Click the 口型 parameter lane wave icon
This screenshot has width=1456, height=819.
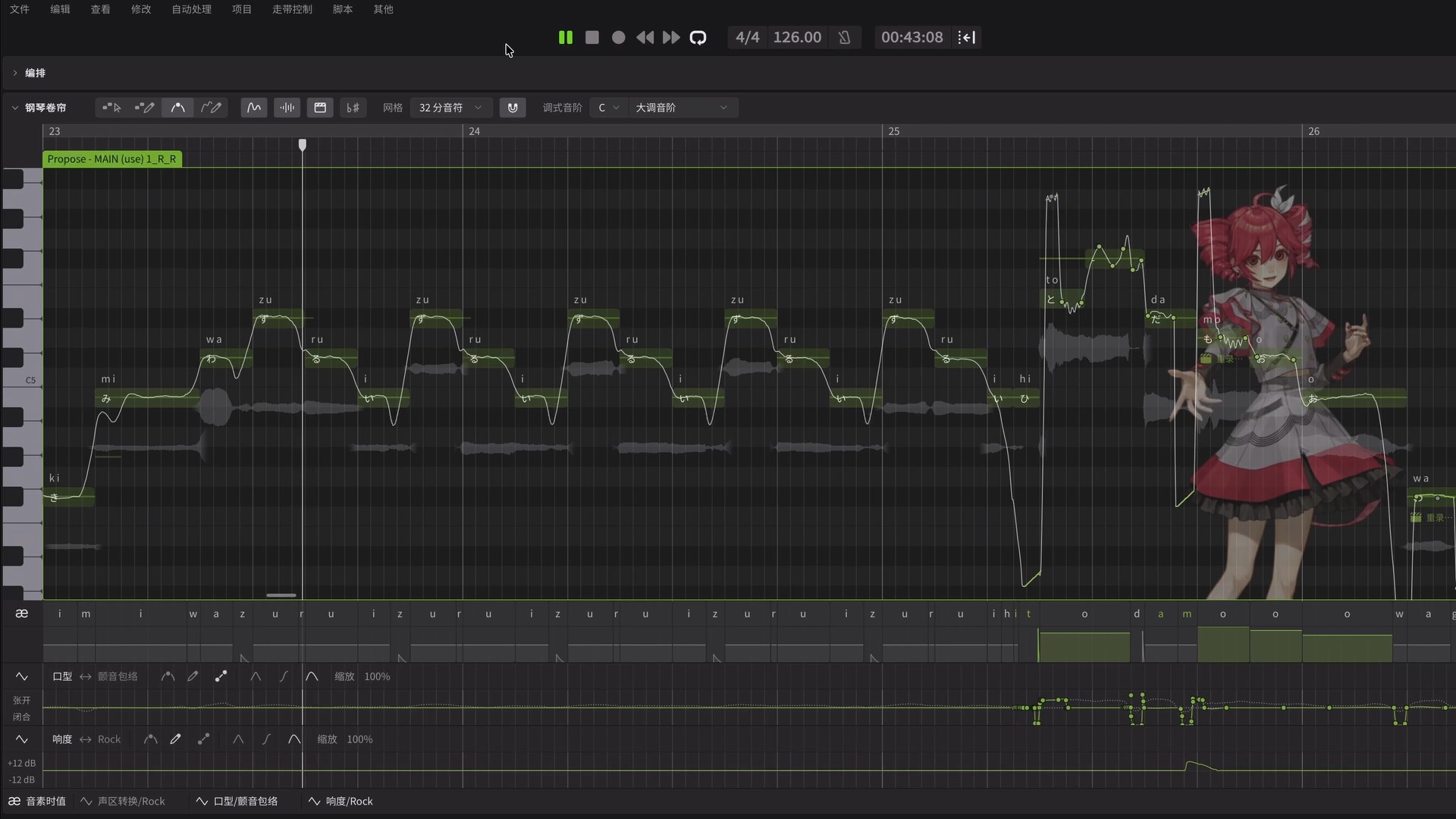click(x=22, y=676)
